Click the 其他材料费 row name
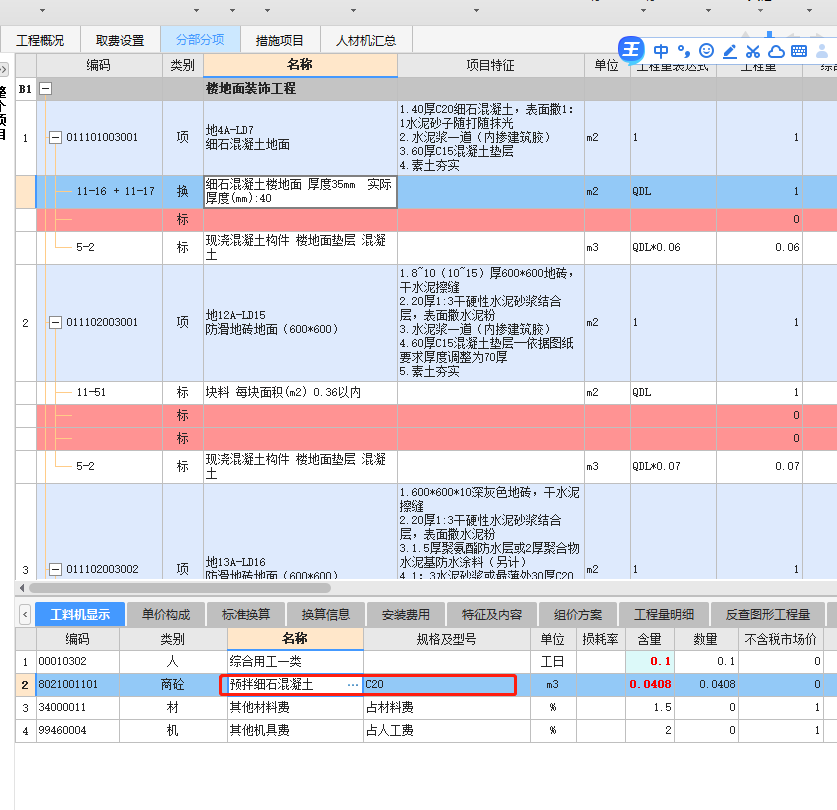The image size is (837, 810). [x=259, y=707]
